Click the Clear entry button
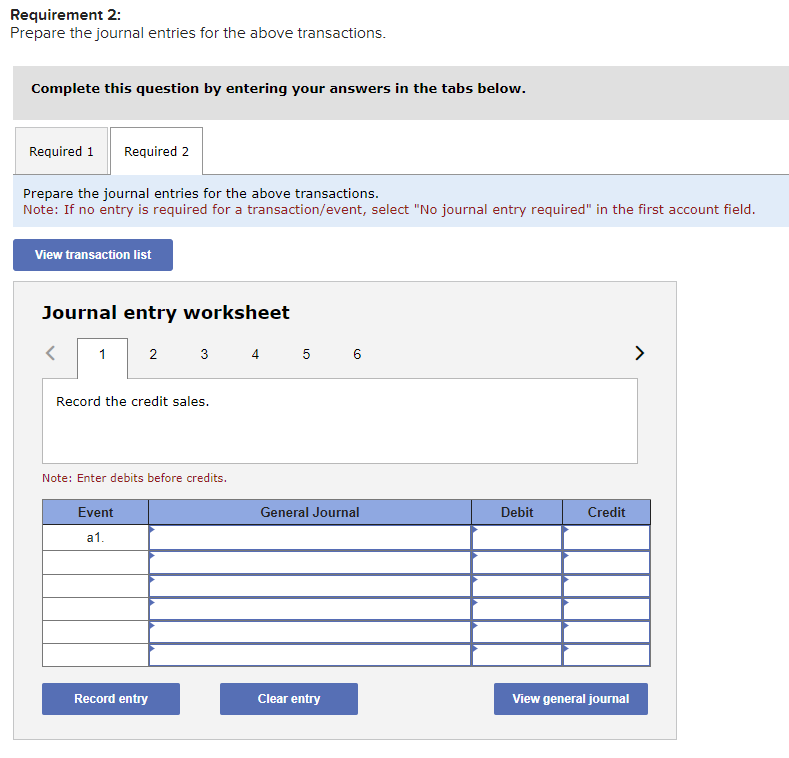Screen dimensions: 789x758 [x=289, y=699]
